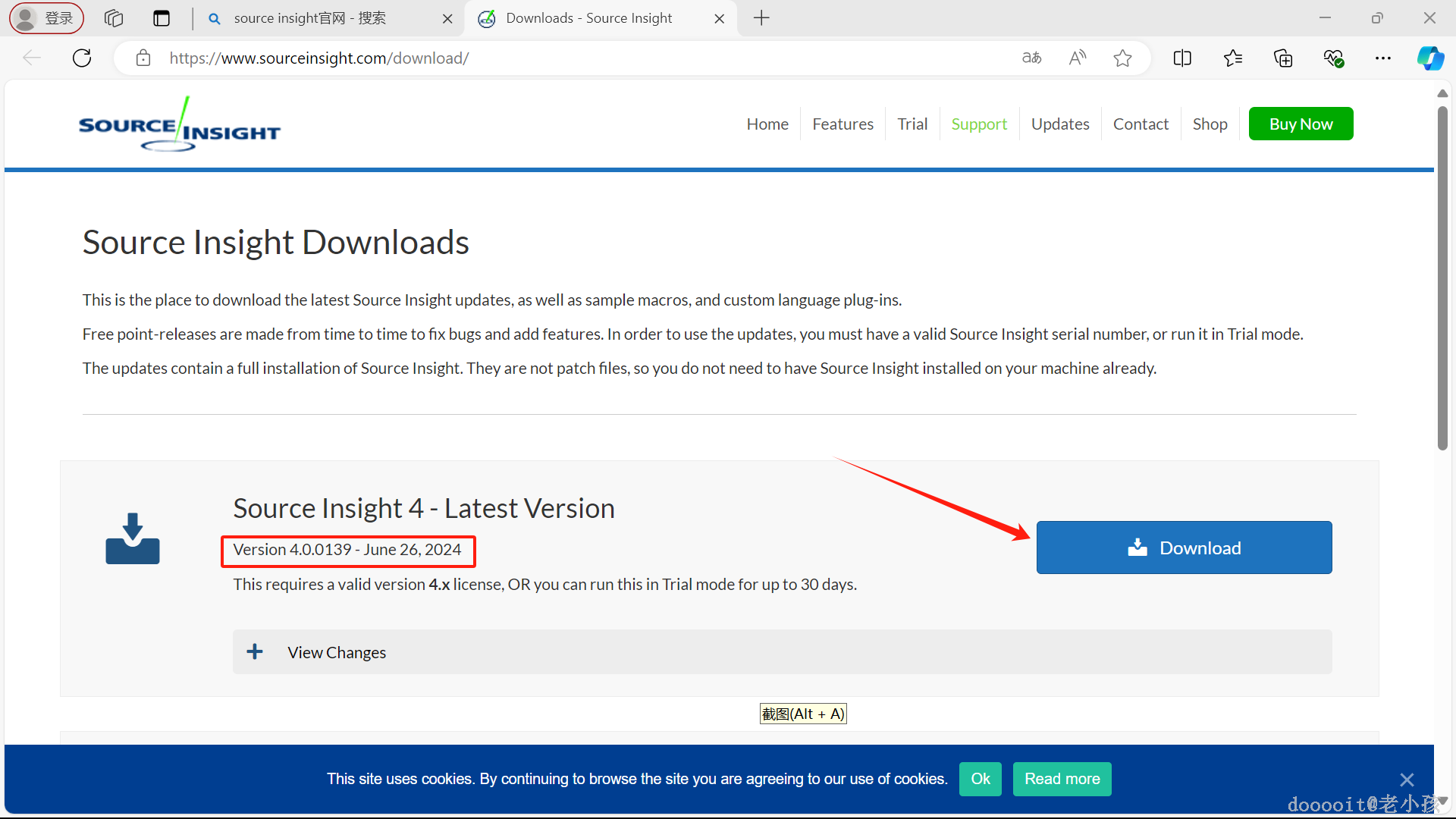
Task: Click the blue Download button
Action: [1184, 548]
